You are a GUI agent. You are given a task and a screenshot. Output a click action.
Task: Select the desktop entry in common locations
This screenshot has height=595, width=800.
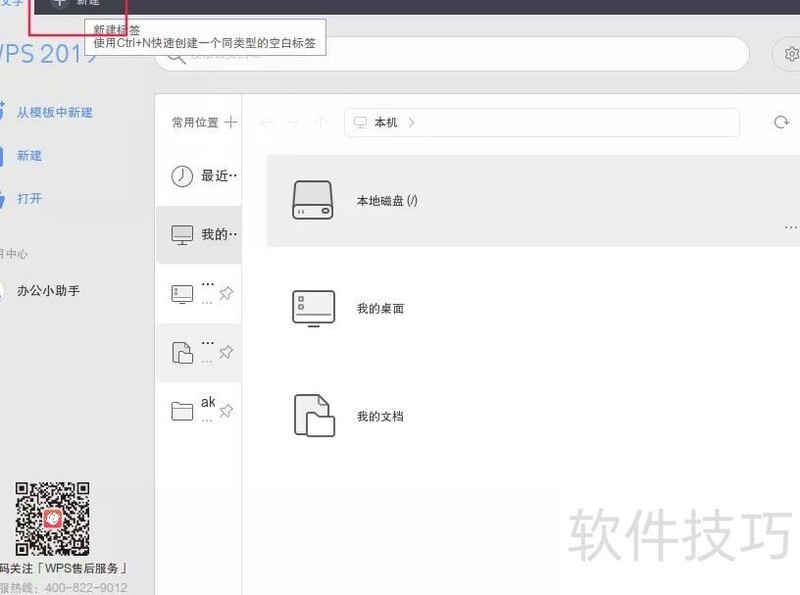tap(198, 294)
